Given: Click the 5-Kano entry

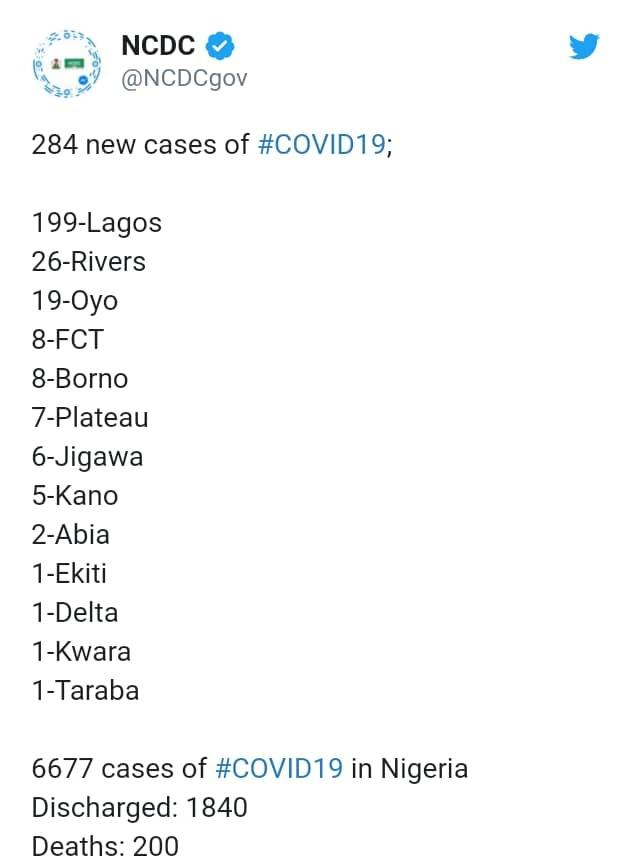Looking at the screenshot, I should pyautogui.click(x=75, y=495).
